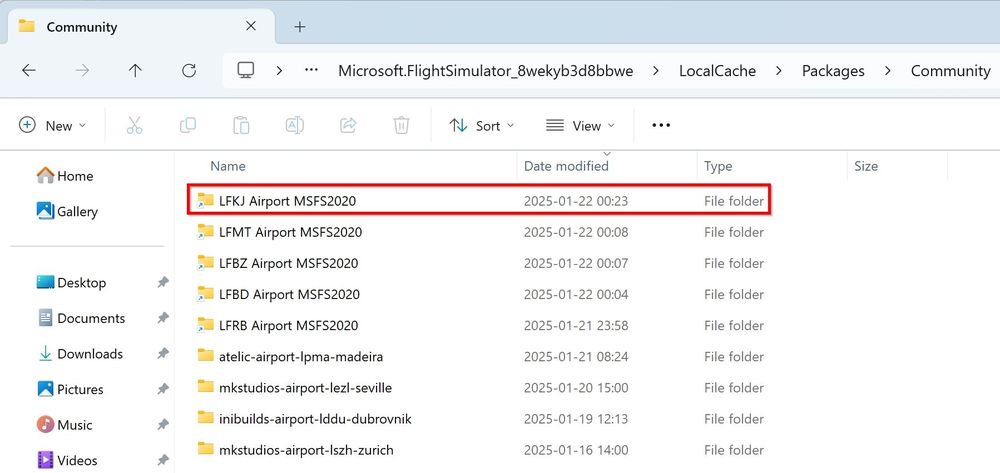1000x473 pixels.
Task: Refresh the current folder view
Action: [x=189, y=71]
